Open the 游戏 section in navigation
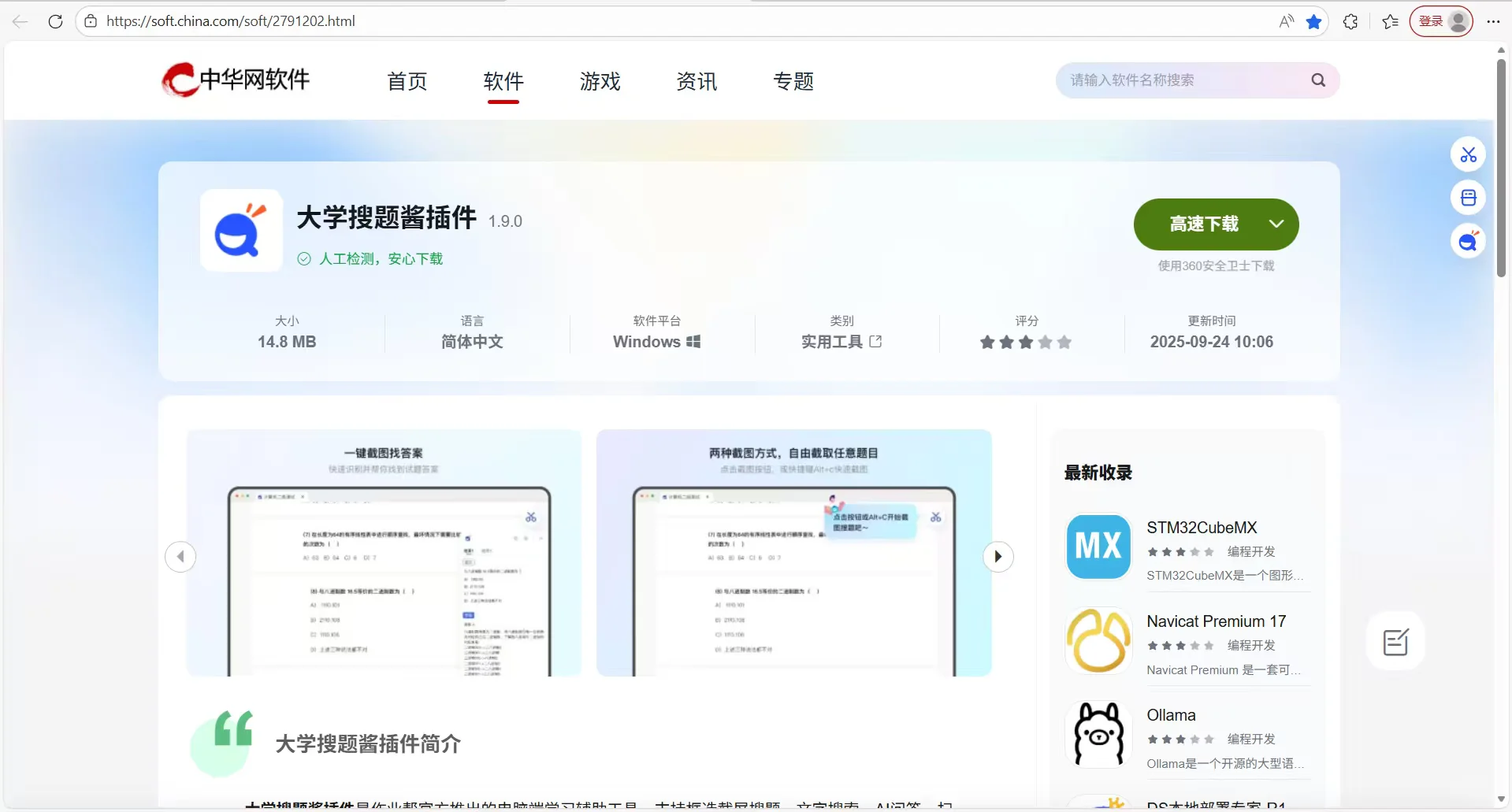 pyautogui.click(x=600, y=80)
